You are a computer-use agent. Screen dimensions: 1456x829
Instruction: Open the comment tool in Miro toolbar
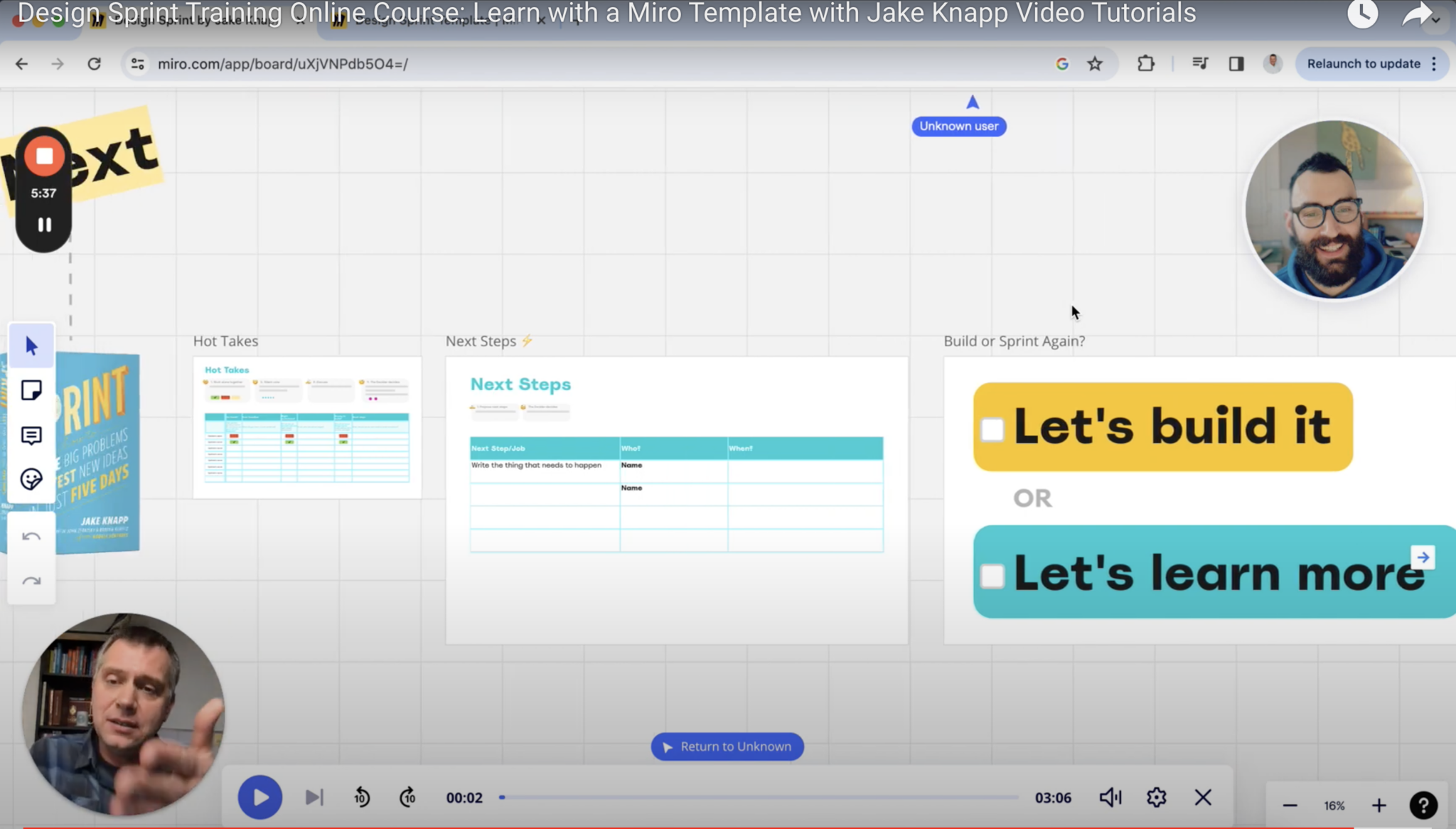point(31,435)
